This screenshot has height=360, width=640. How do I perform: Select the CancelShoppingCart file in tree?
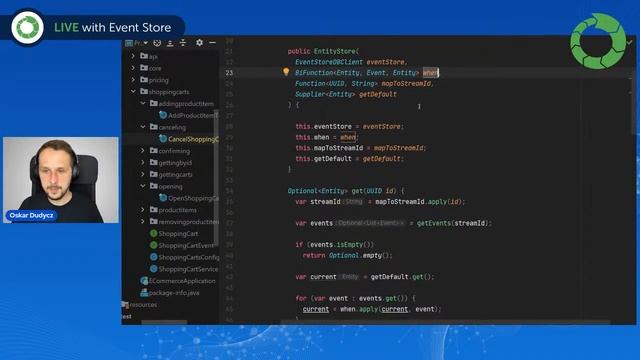(189, 139)
